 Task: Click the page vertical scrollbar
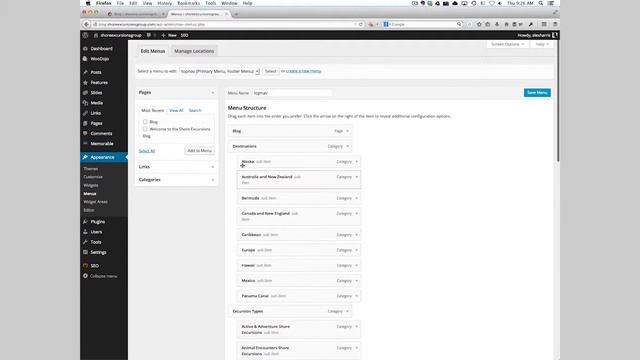(x=557, y=102)
